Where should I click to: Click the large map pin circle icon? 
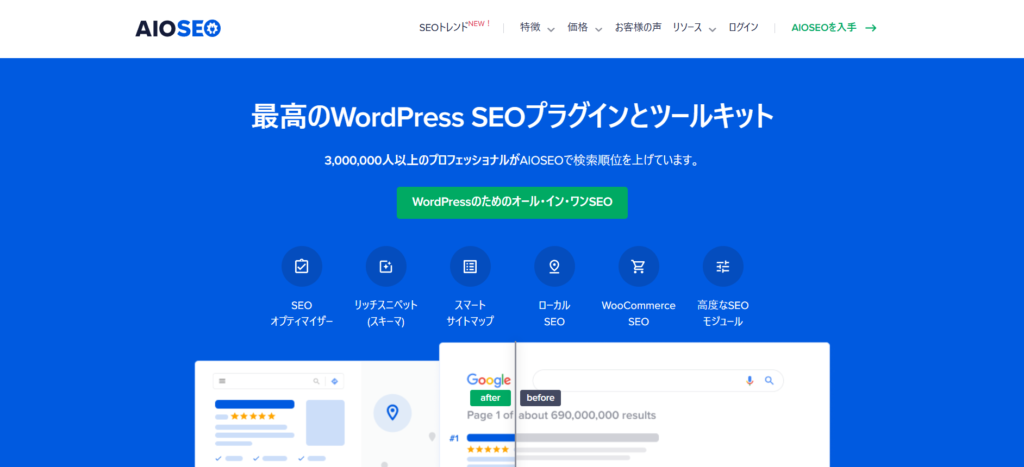[392, 412]
